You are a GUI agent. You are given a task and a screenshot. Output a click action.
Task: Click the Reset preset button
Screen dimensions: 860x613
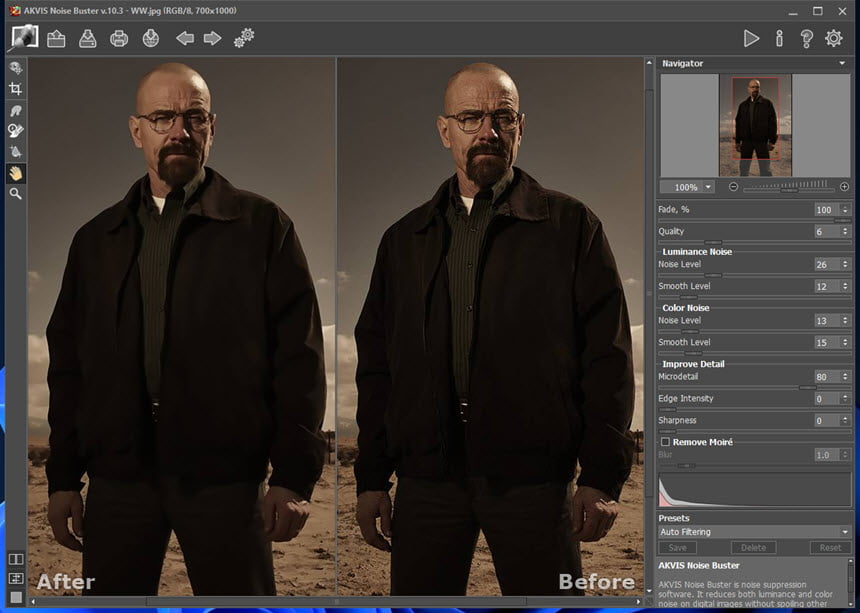[830, 547]
